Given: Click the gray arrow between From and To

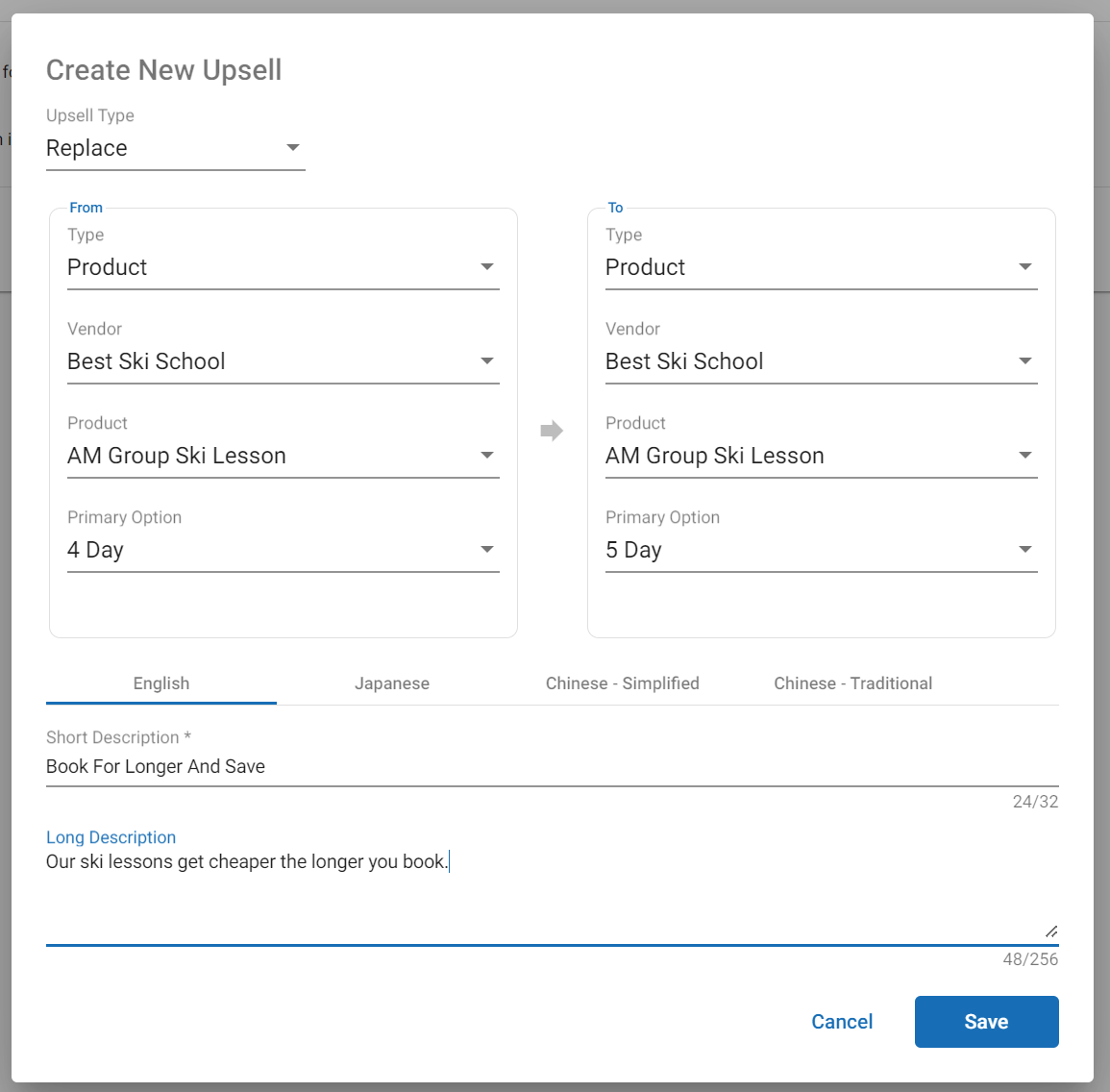Looking at the screenshot, I should point(552,431).
